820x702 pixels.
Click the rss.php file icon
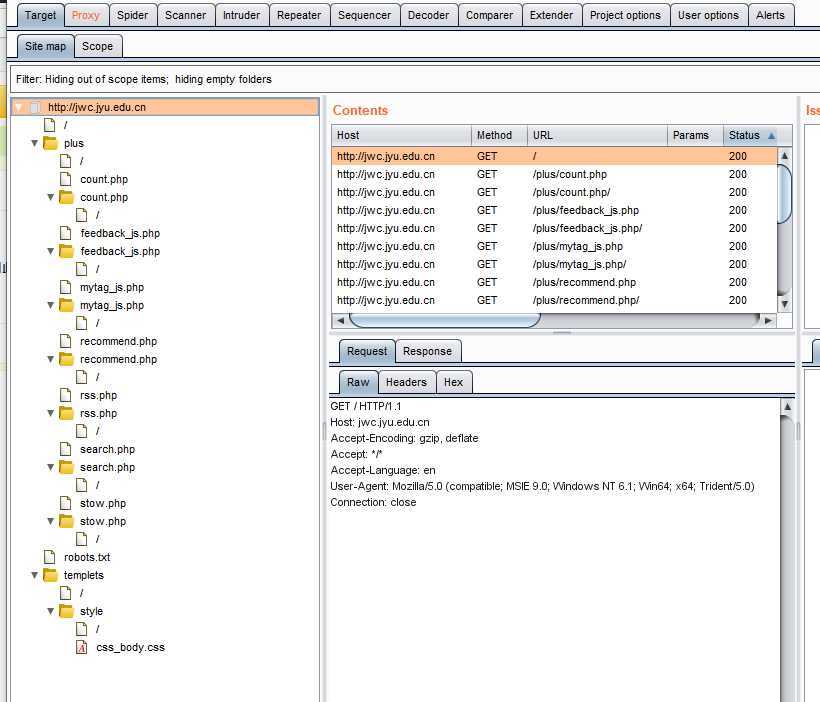[x=66, y=395]
